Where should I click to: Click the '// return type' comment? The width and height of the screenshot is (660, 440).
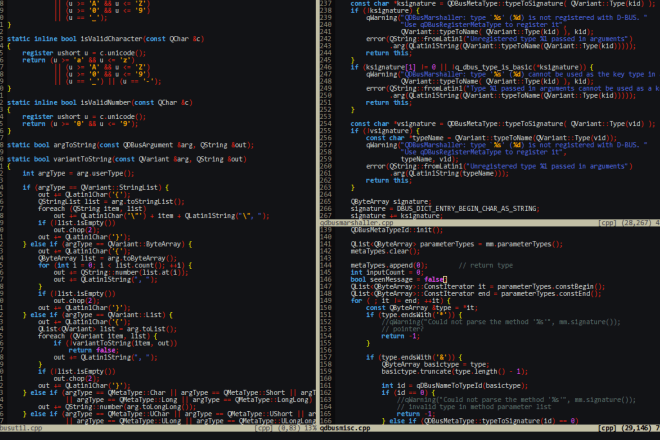point(486,265)
